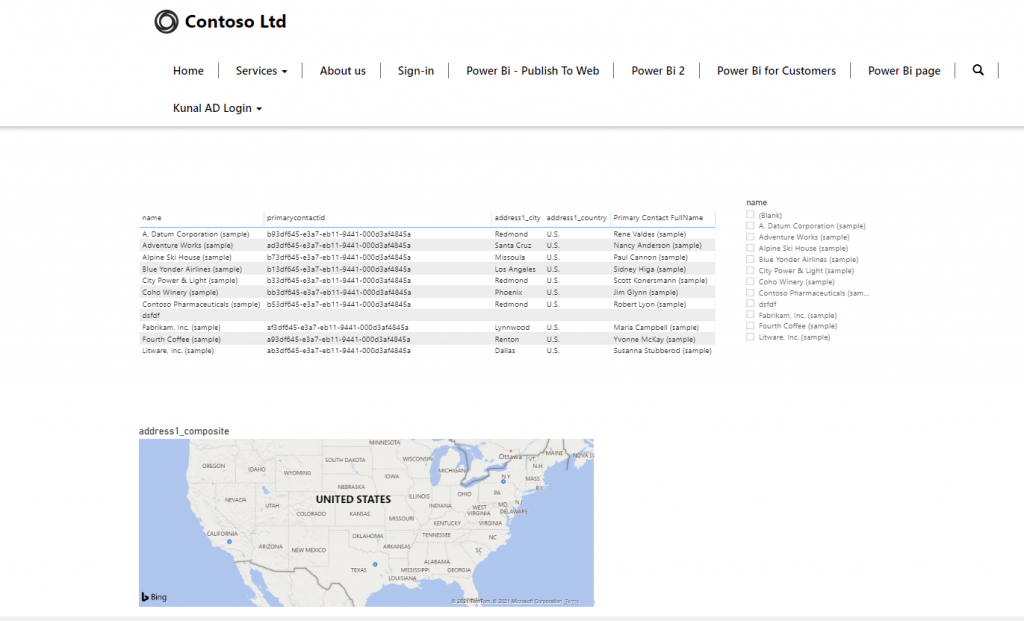Select Contoso Pharmaceuticals (sample) table cell
This screenshot has width=1024, height=621.
tap(200, 304)
